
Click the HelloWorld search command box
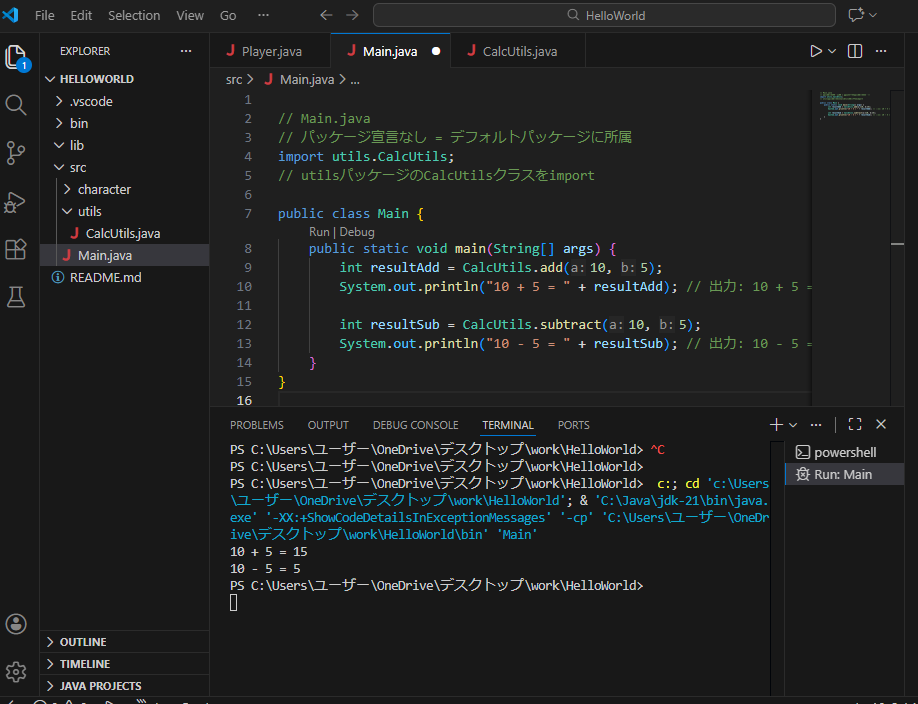[604, 16]
